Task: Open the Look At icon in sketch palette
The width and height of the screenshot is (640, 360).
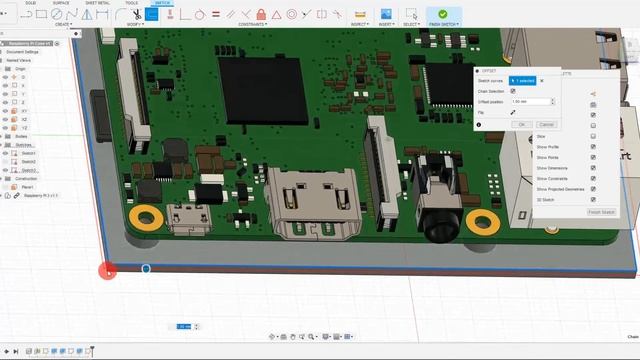Action: click(x=593, y=104)
